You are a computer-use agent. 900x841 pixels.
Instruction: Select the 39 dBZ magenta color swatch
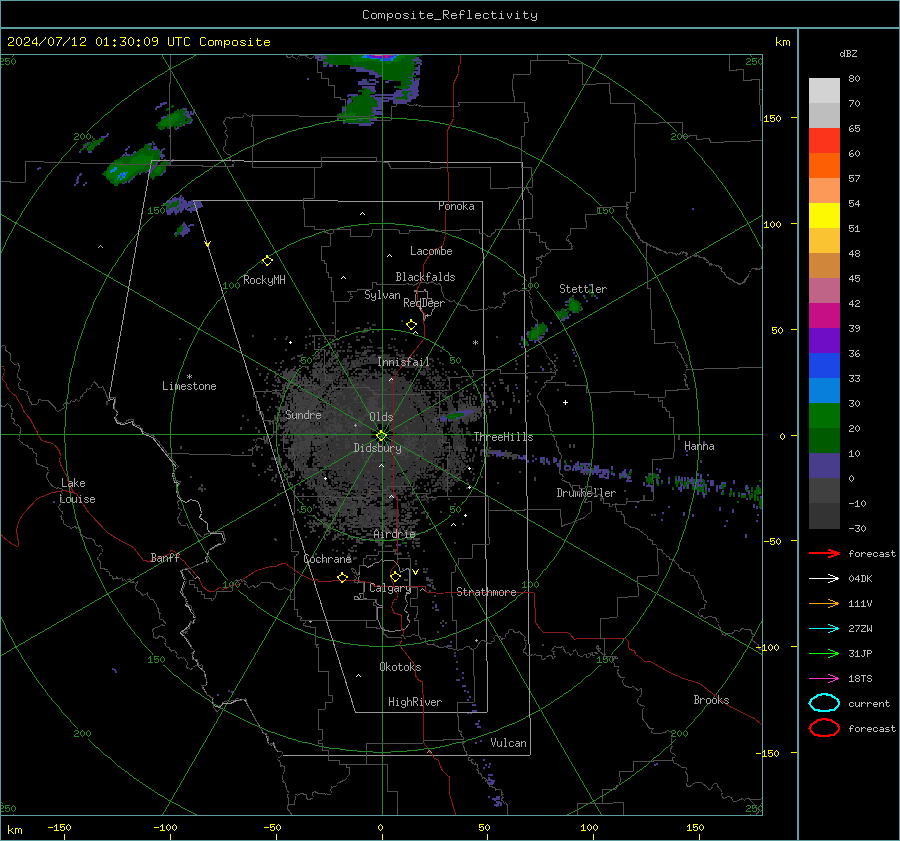tap(824, 316)
